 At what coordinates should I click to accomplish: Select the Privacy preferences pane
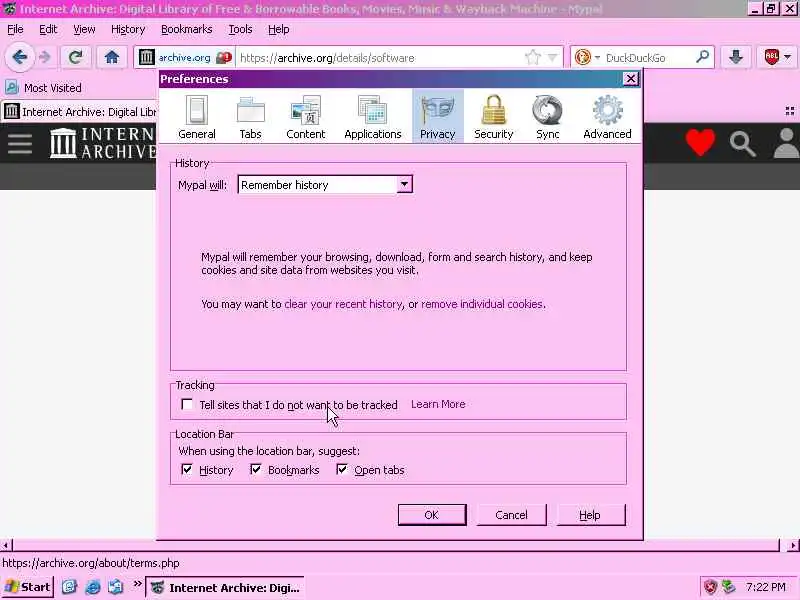437,117
